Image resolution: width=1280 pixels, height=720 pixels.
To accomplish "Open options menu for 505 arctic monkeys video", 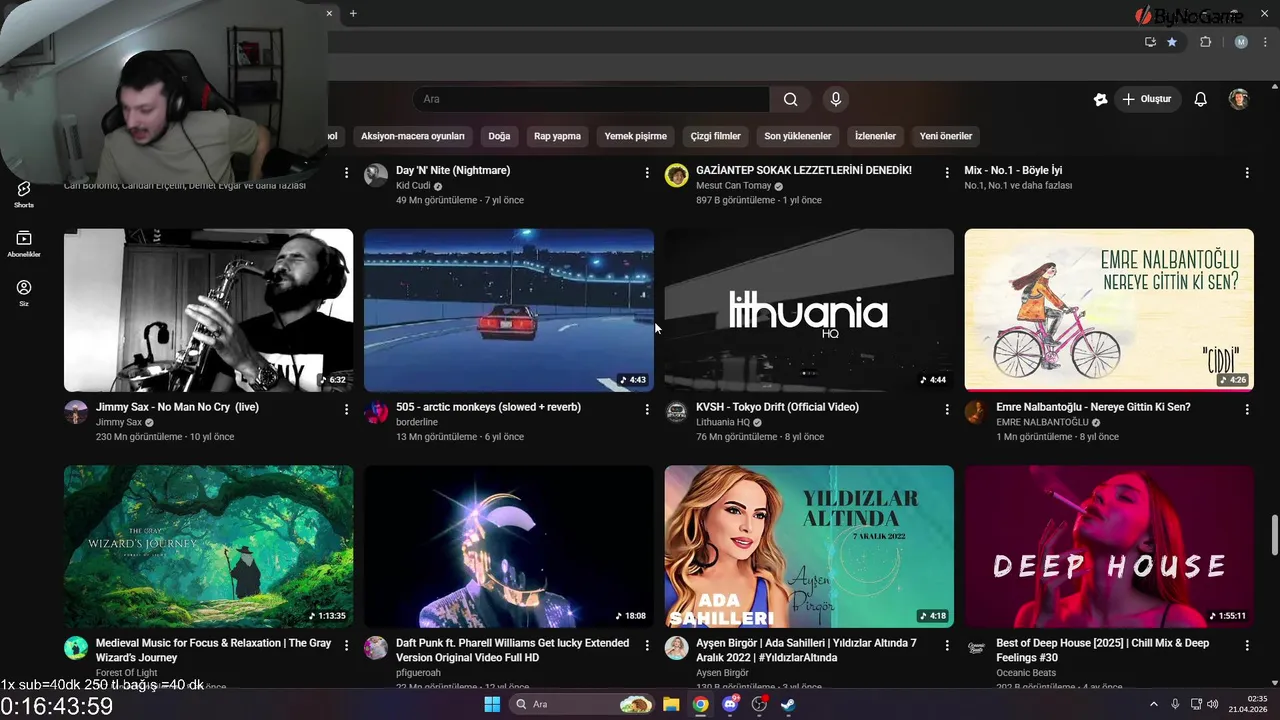I will [647, 409].
